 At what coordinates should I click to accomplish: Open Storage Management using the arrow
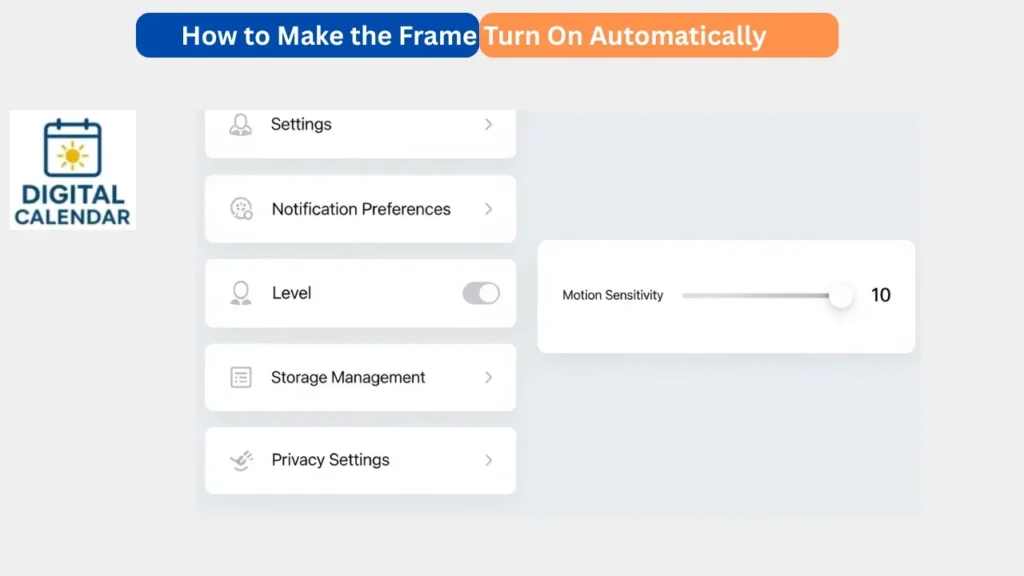(488, 377)
